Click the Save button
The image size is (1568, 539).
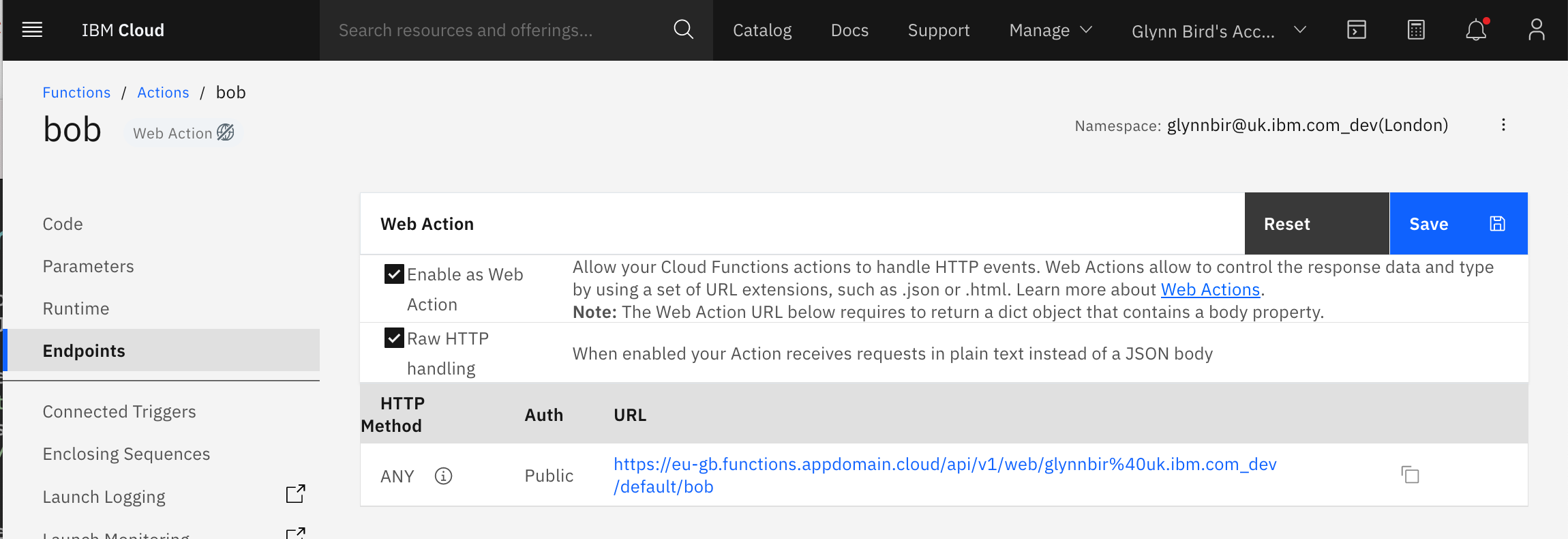(1458, 224)
